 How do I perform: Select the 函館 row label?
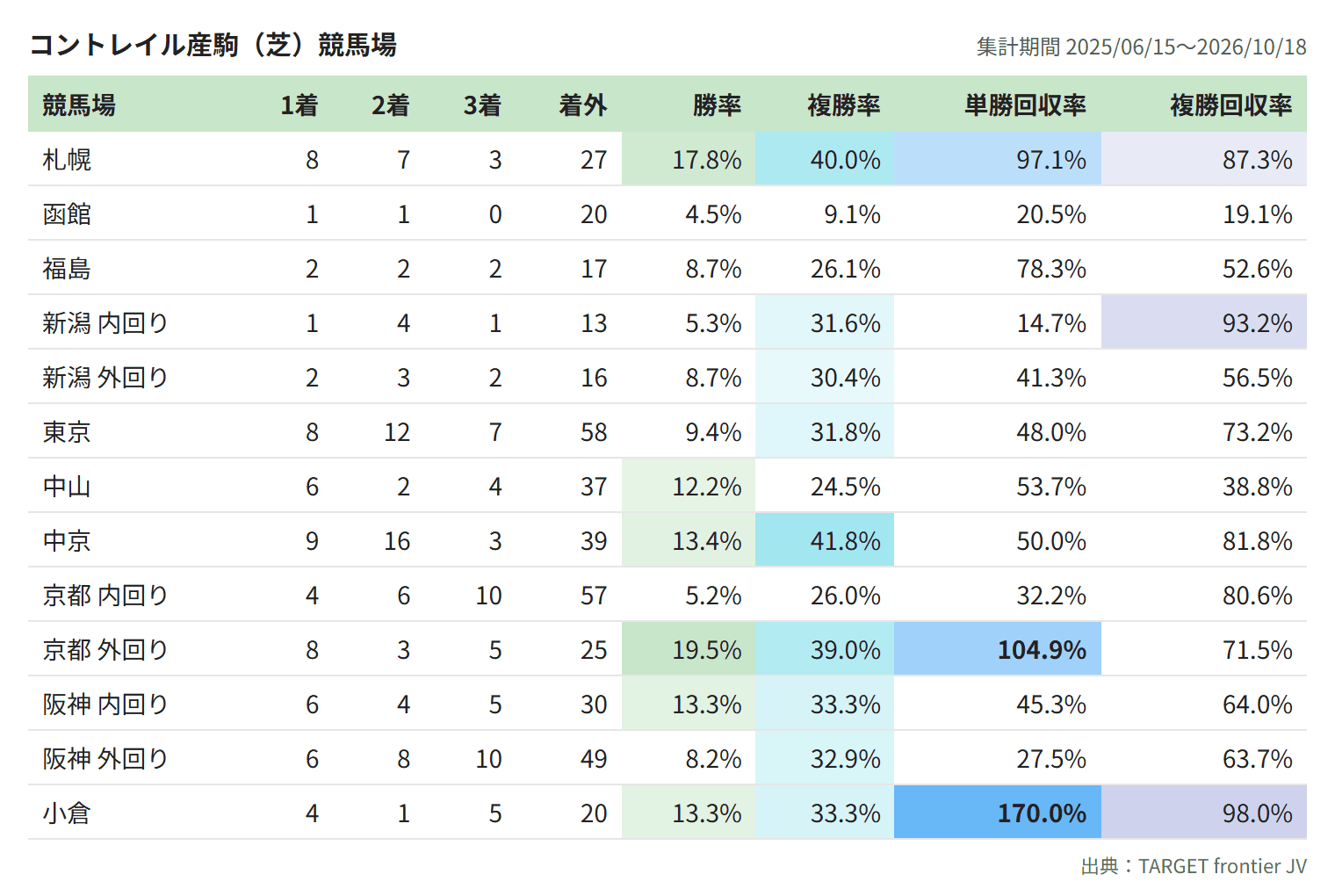[x=67, y=214]
